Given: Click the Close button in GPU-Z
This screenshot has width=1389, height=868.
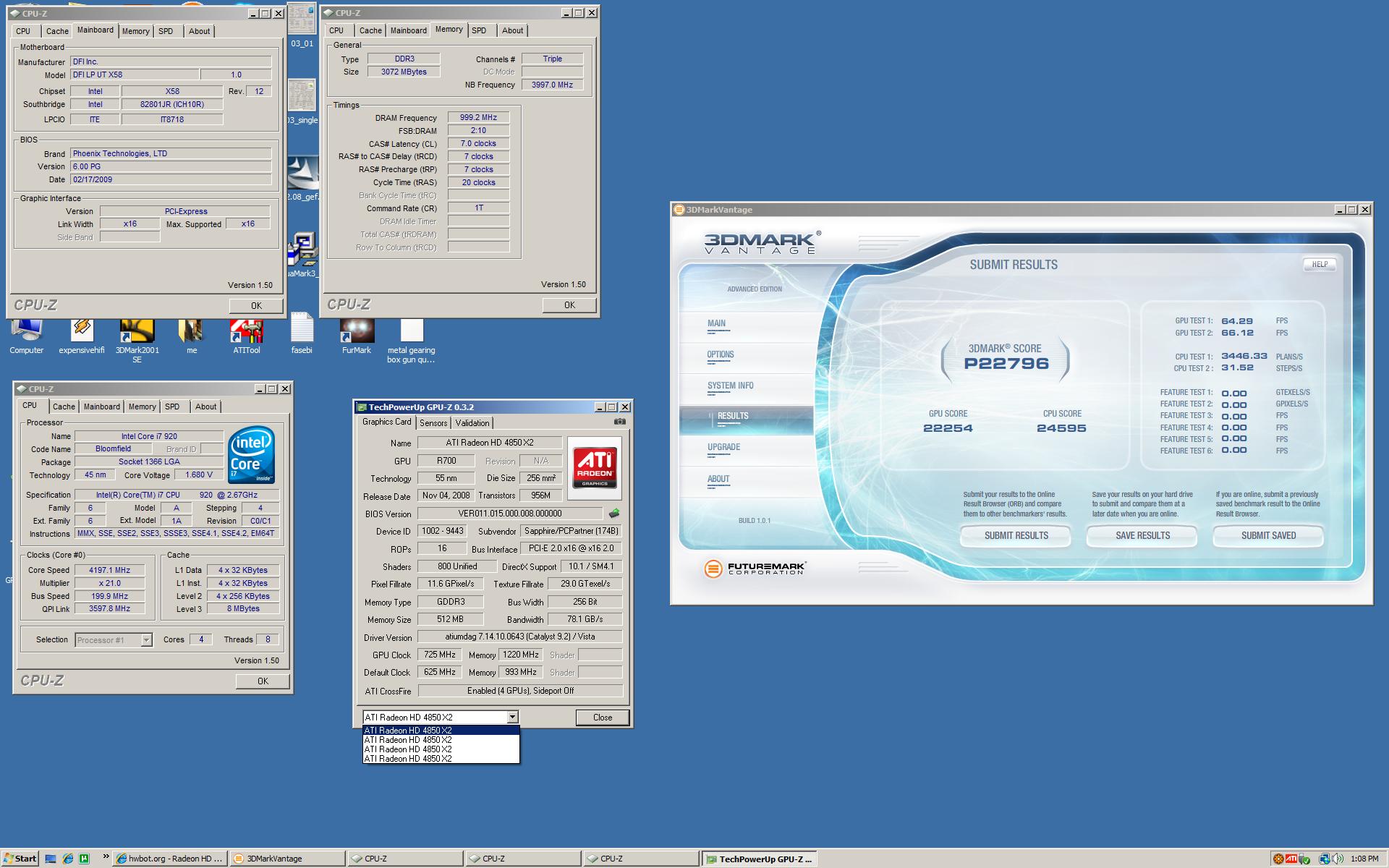Looking at the screenshot, I should click(x=602, y=718).
